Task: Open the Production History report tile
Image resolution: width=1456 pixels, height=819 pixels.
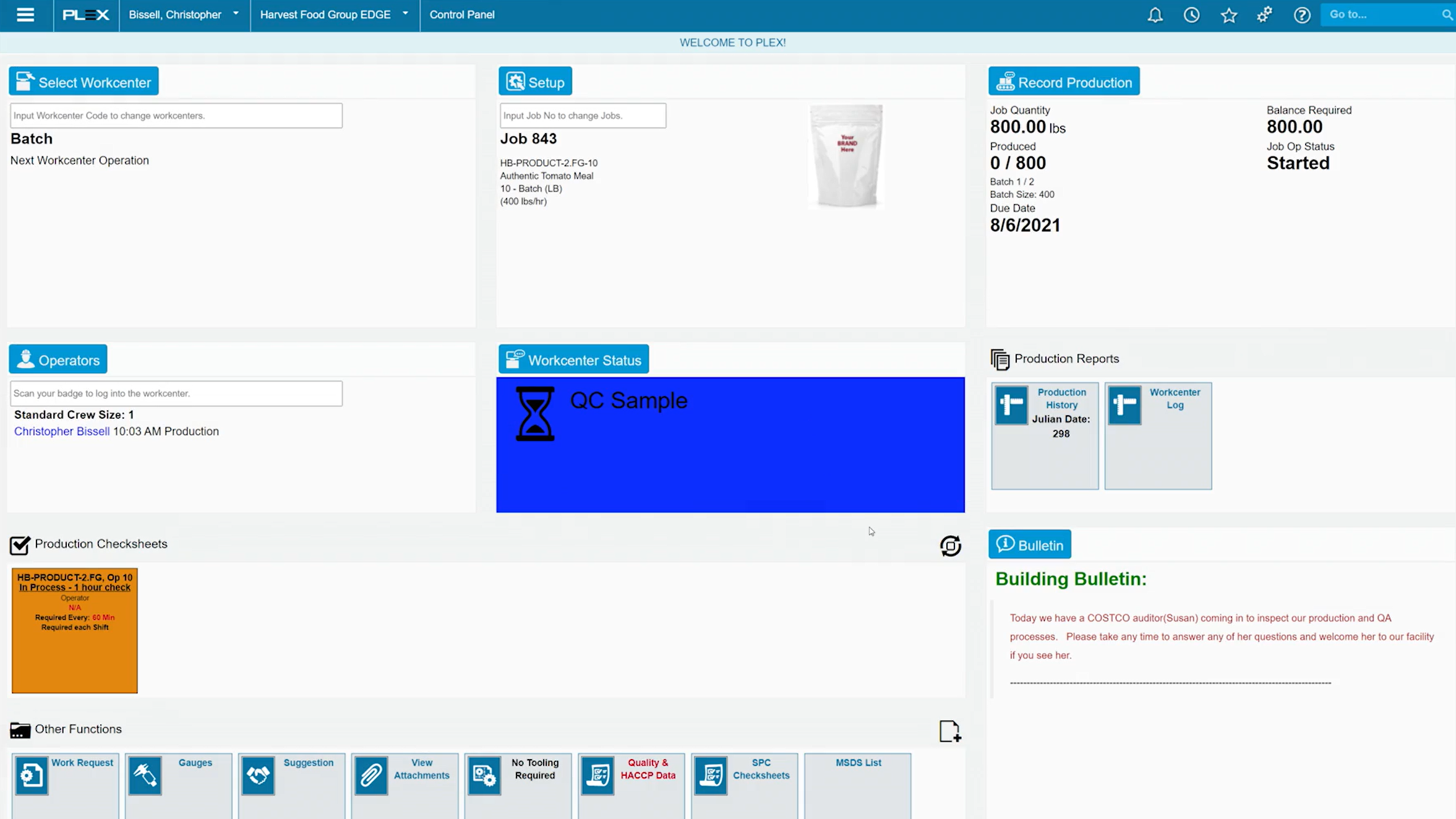Action: pos(1045,435)
